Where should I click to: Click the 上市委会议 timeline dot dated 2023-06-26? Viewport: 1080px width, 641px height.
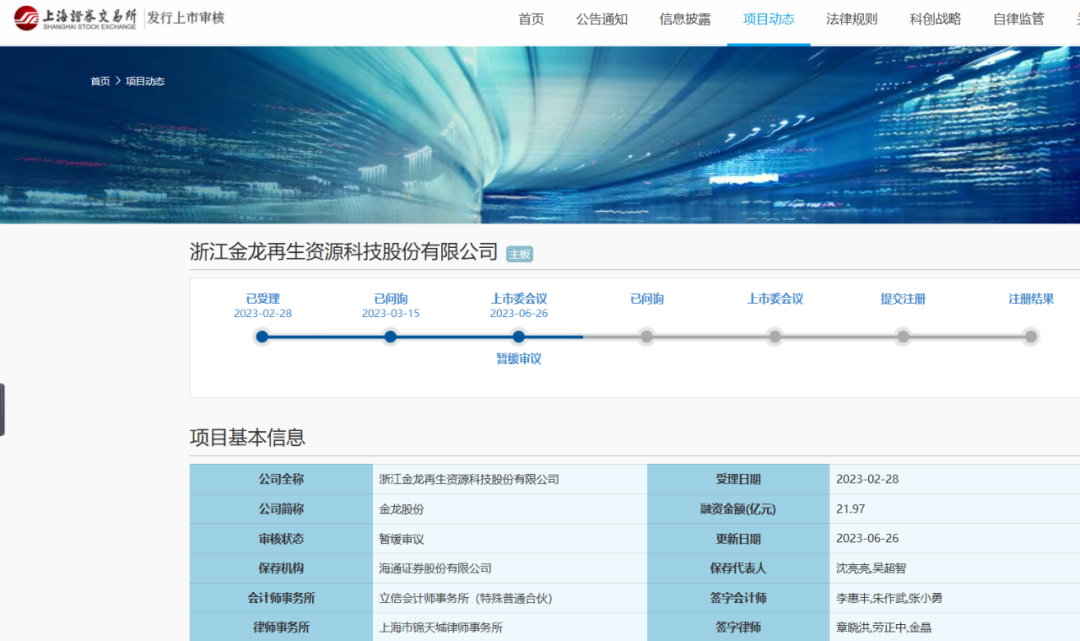click(519, 337)
